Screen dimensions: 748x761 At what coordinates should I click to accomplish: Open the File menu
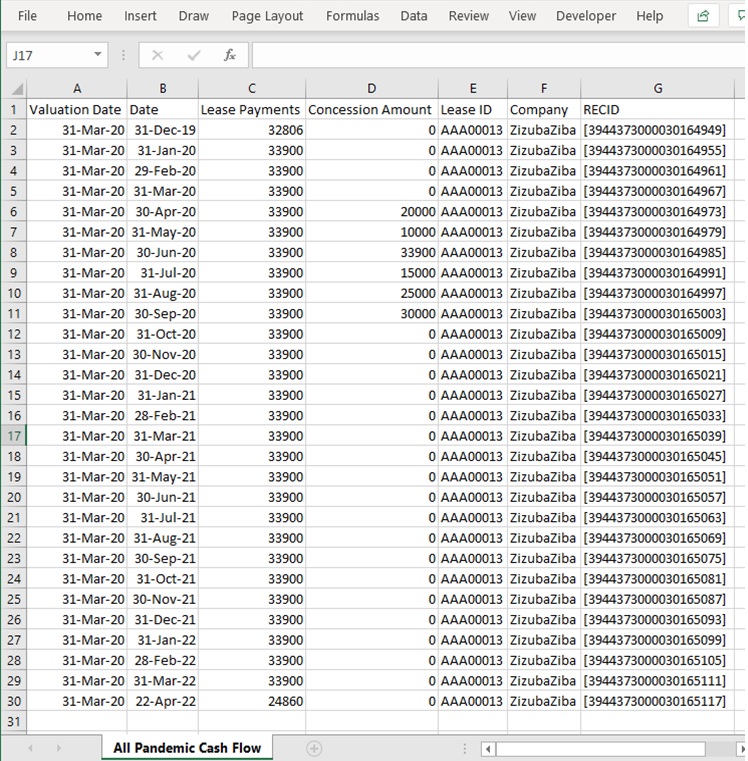27,16
